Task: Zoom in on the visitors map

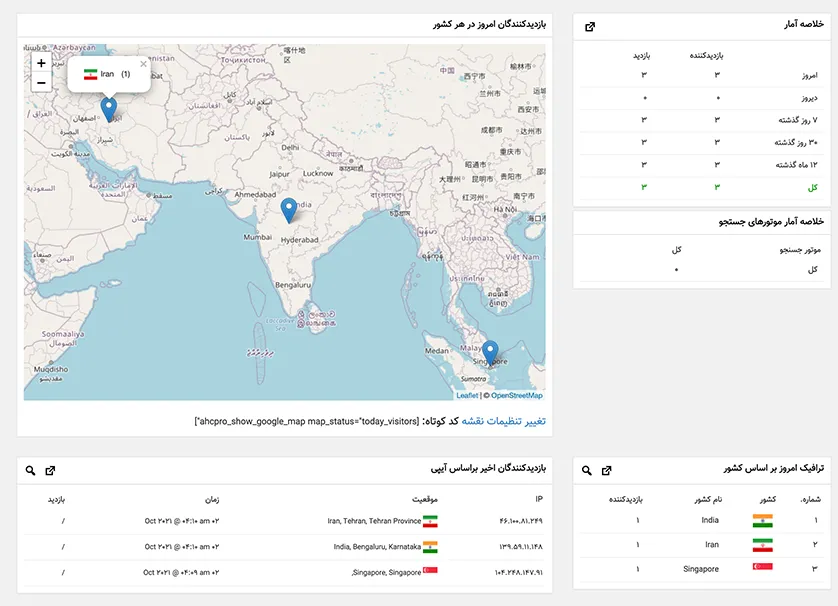Action: pyautogui.click(x=41, y=63)
